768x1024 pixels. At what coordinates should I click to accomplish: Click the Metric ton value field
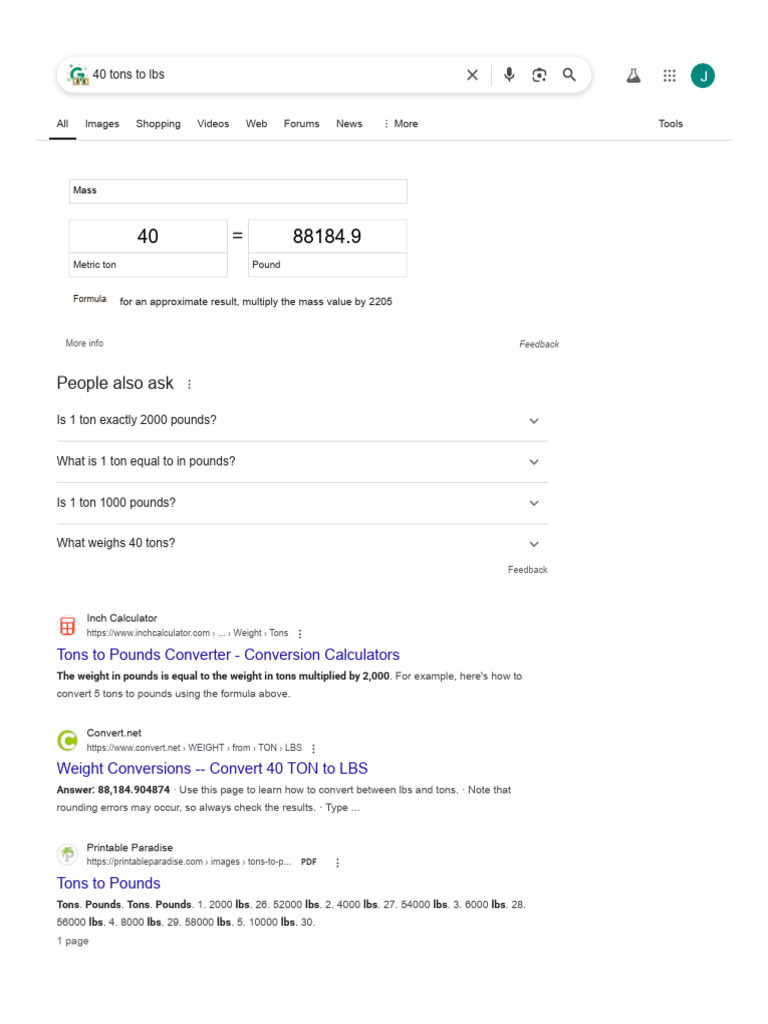[x=148, y=237]
